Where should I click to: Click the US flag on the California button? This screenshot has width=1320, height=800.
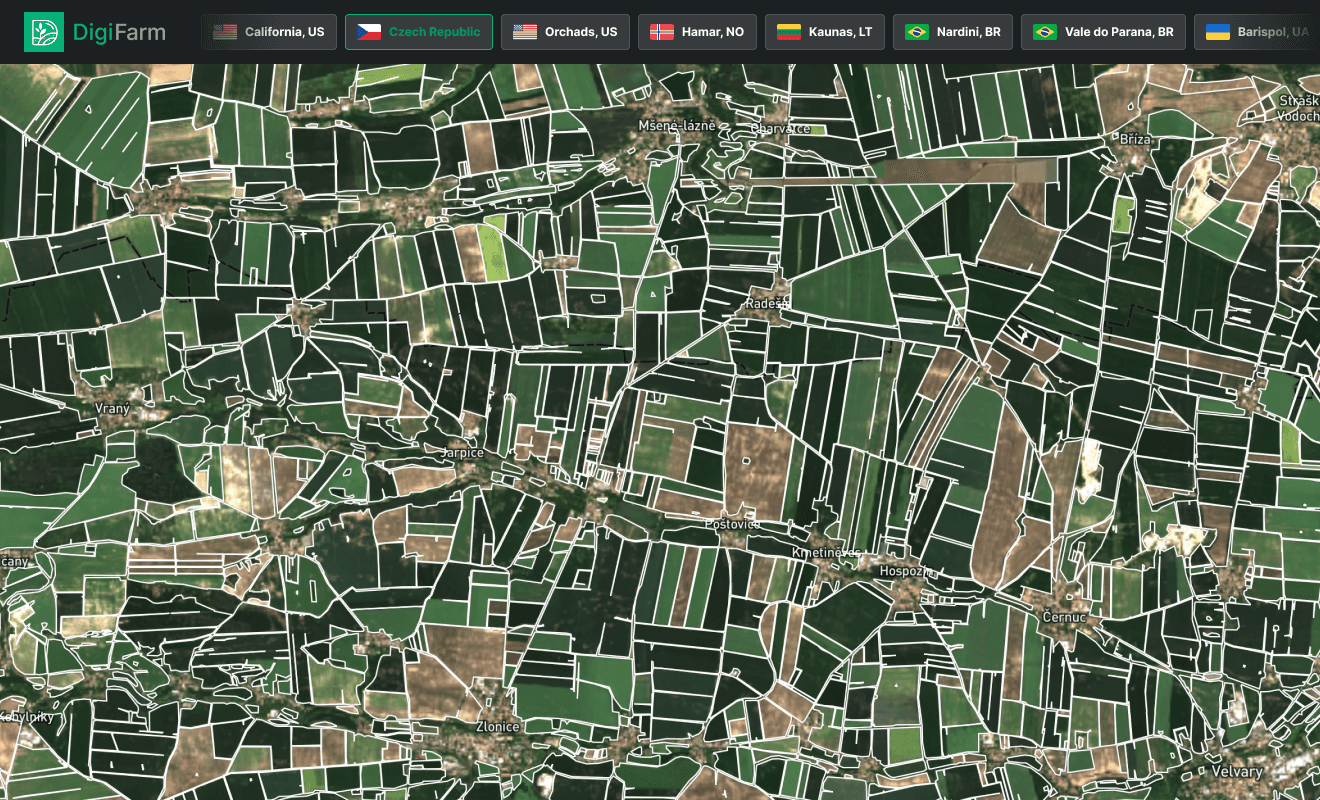pos(225,31)
